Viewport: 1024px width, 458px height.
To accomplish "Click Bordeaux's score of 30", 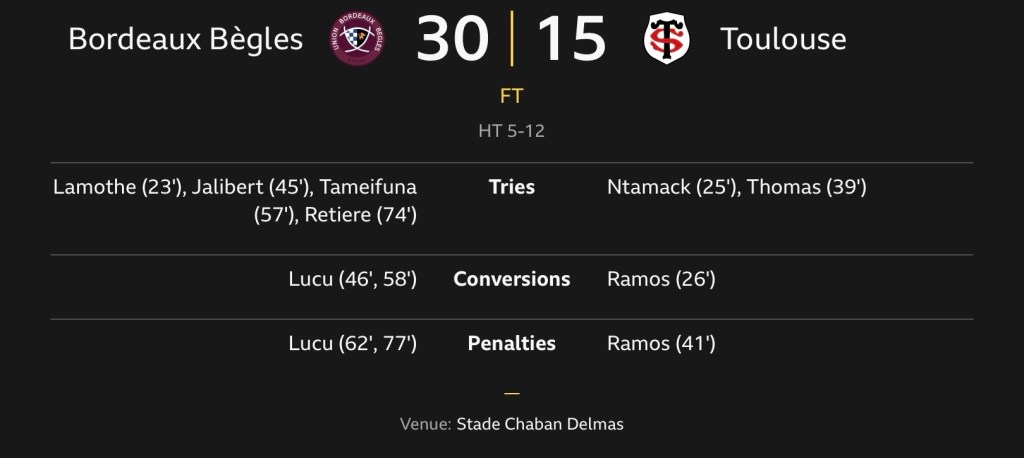I will pos(452,39).
